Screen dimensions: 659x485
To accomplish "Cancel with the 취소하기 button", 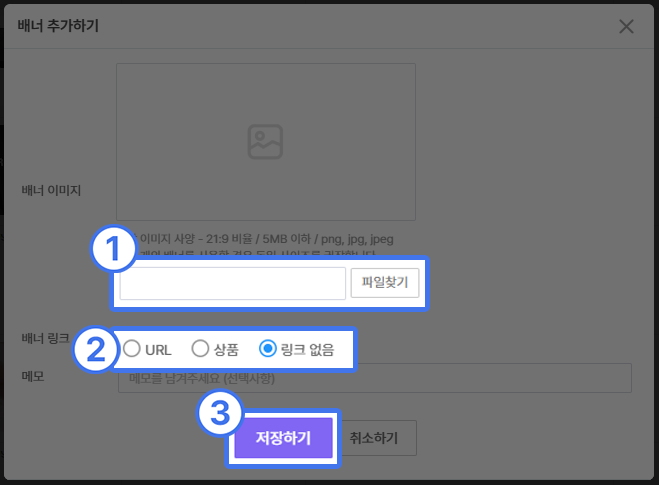I will click(374, 438).
